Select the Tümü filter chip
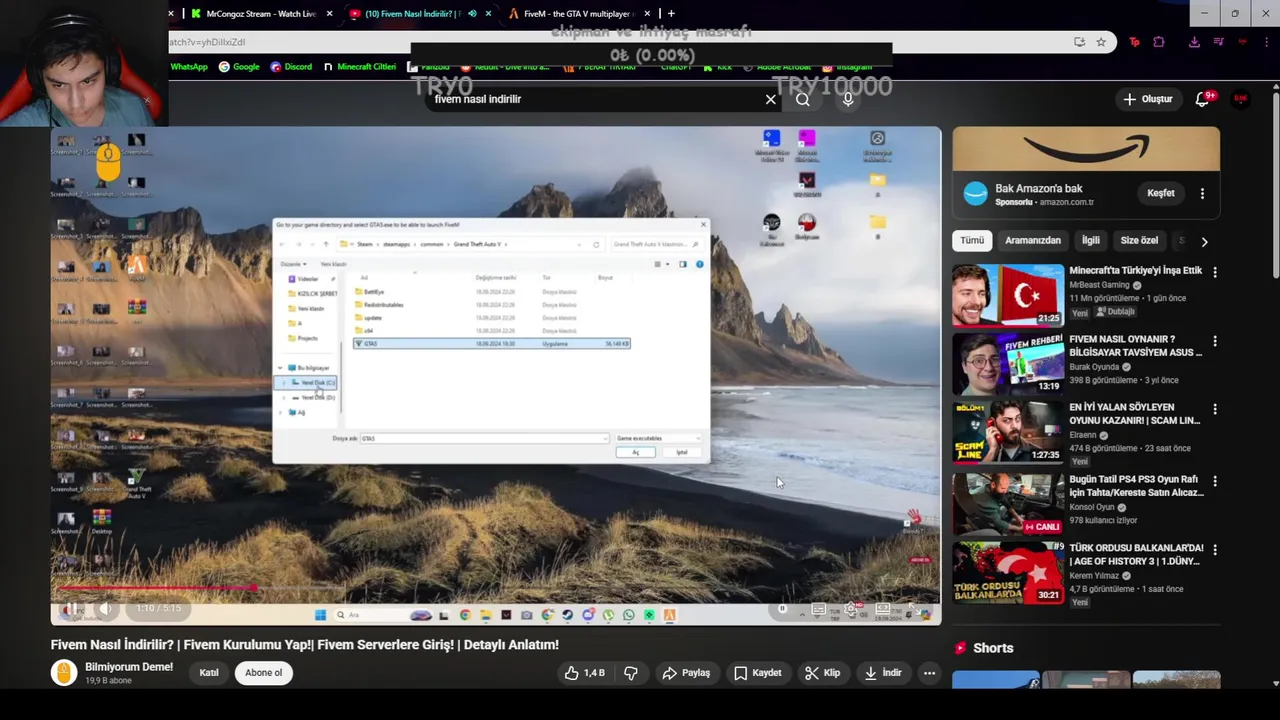Screen dimensions: 1280x720 coord(972,241)
